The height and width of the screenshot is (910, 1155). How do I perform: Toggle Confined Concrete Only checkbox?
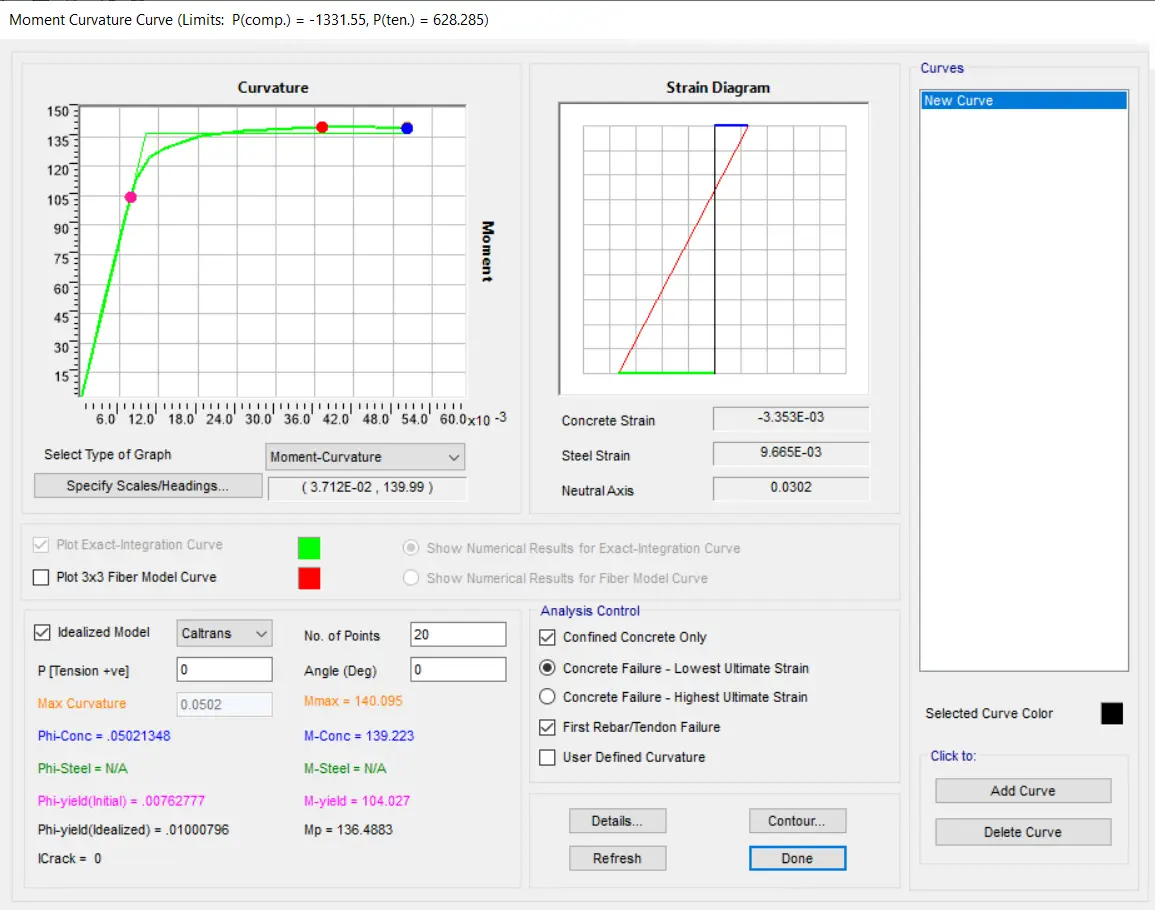(x=547, y=637)
